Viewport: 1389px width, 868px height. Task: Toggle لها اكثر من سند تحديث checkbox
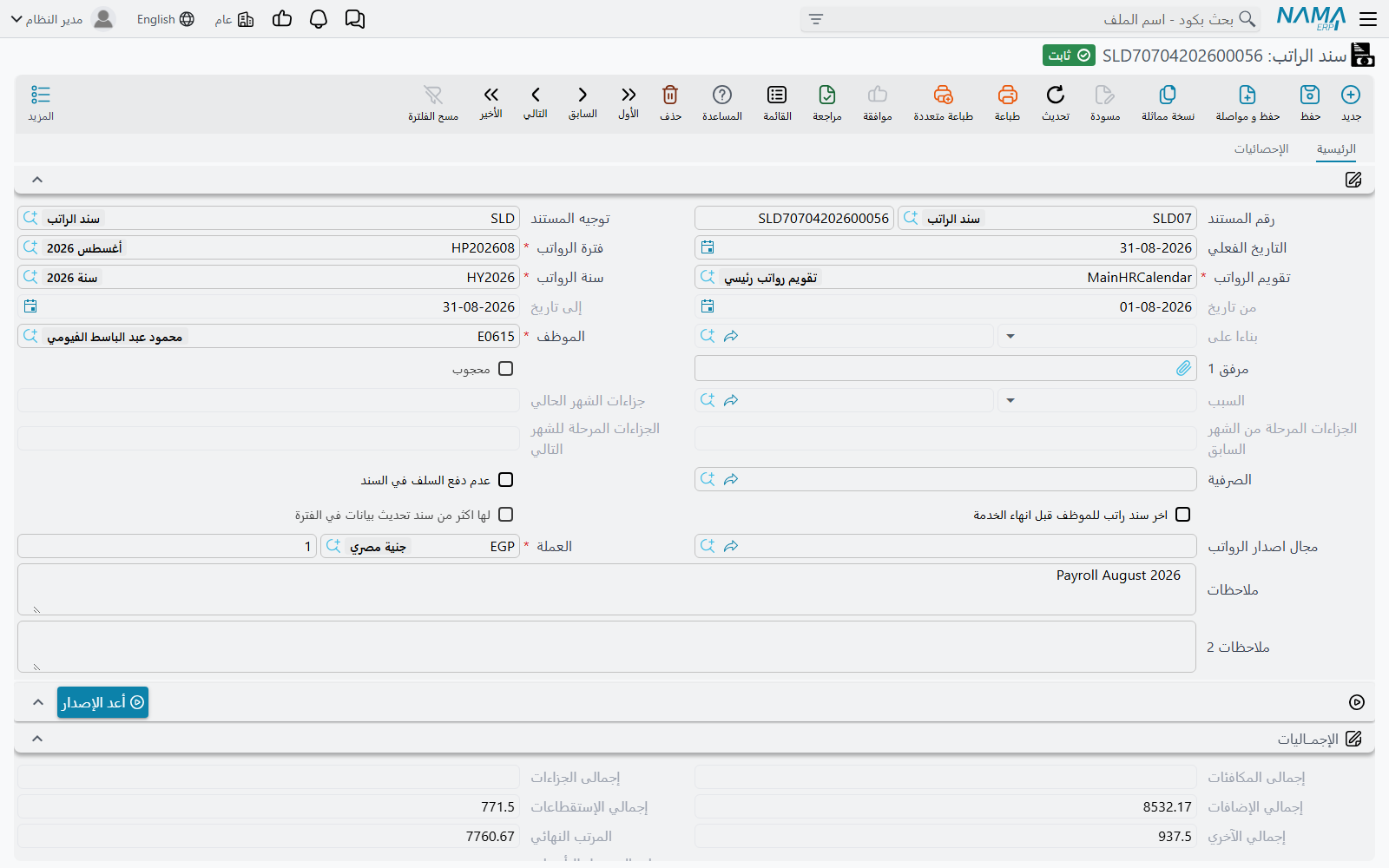point(506,515)
